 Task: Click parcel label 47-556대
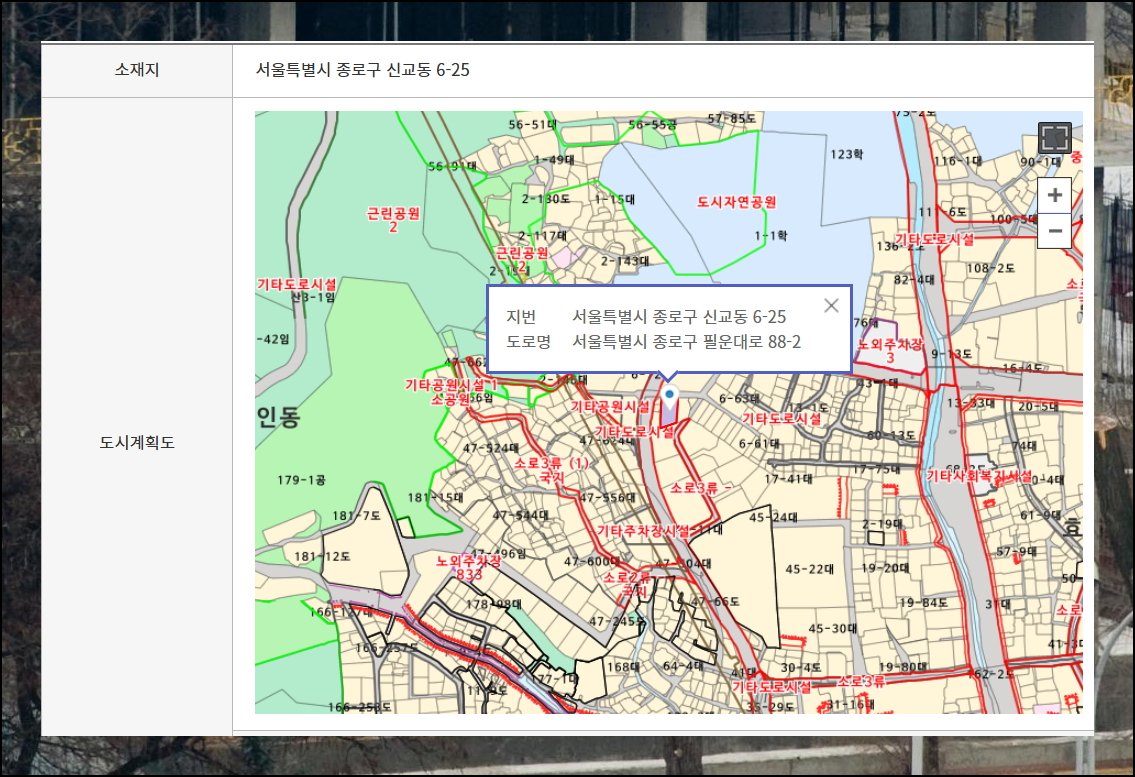[608, 497]
